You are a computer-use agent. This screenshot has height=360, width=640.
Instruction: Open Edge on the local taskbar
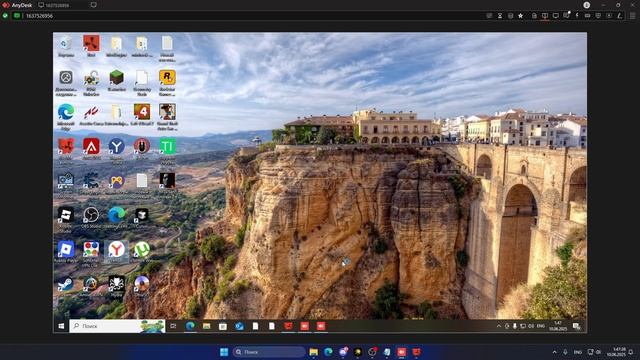click(x=328, y=352)
